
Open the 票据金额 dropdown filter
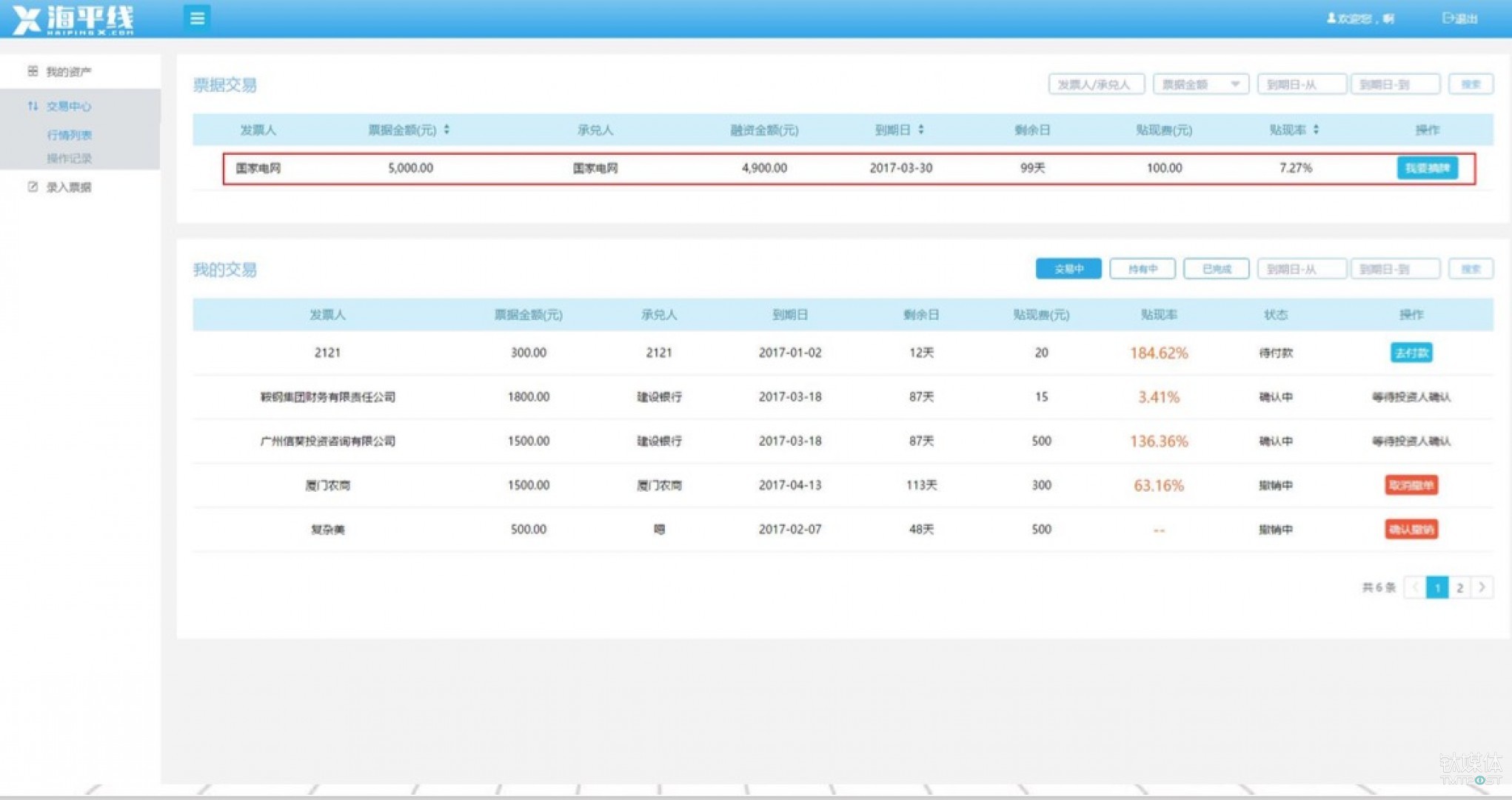click(1200, 84)
